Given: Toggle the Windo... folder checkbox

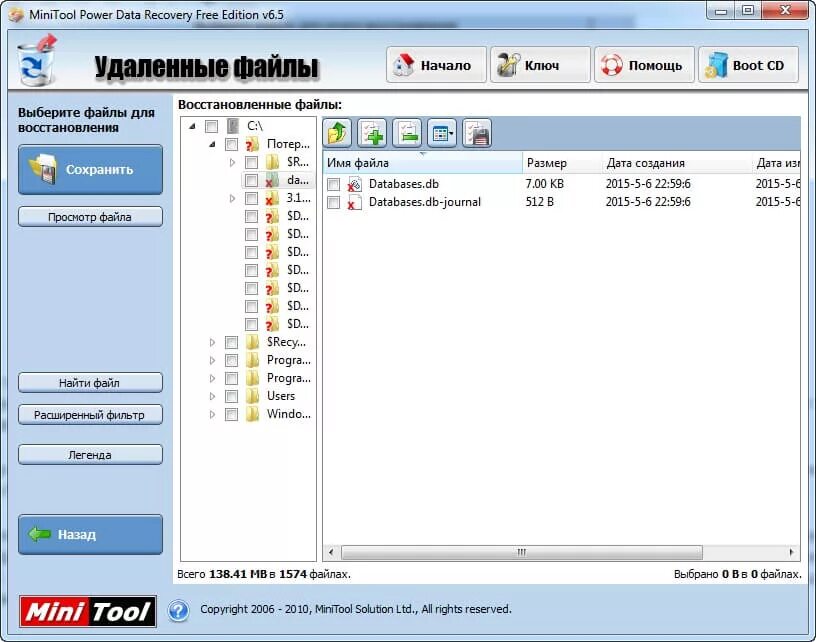Looking at the screenshot, I should click(x=232, y=414).
